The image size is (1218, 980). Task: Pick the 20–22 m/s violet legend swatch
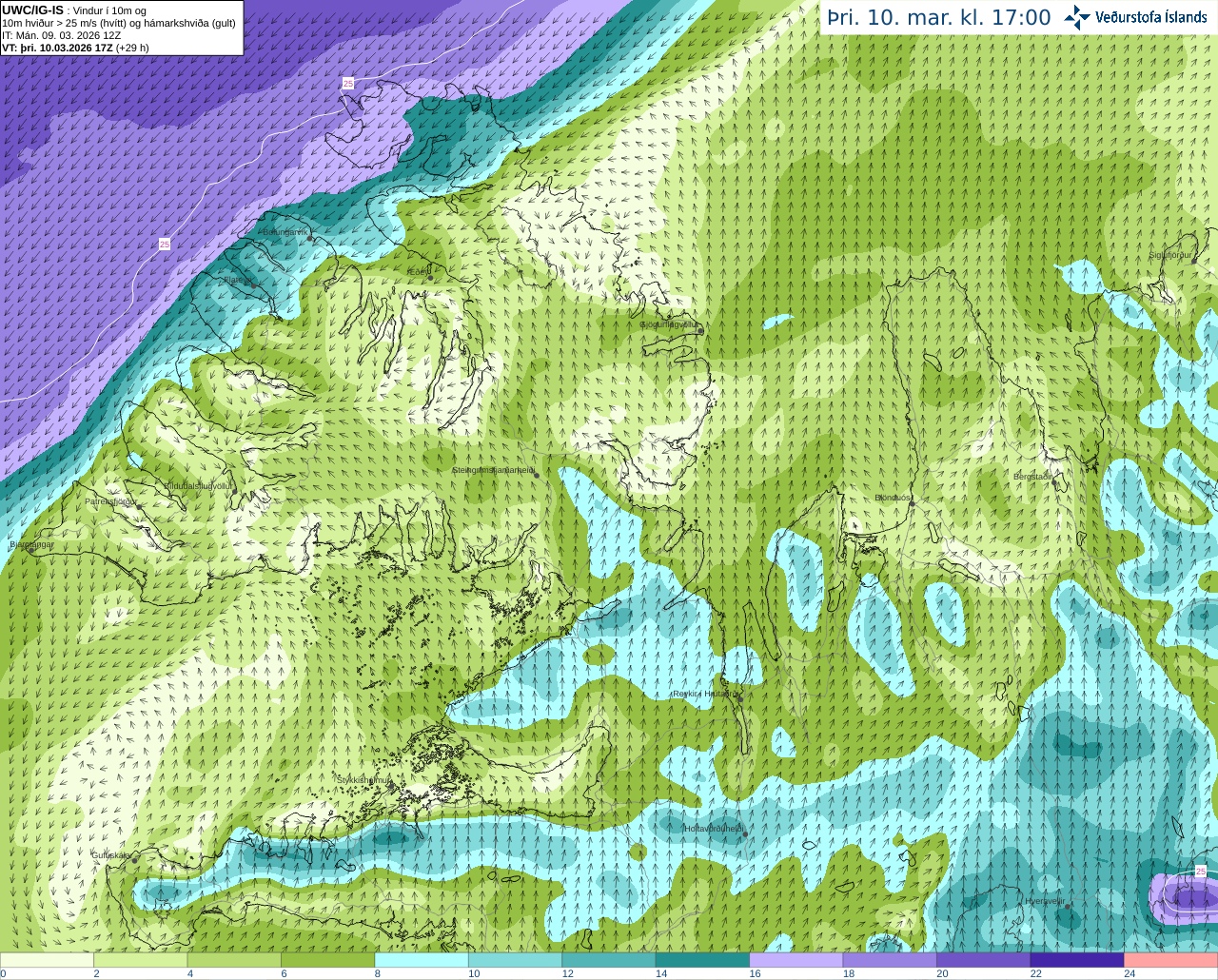click(983, 959)
